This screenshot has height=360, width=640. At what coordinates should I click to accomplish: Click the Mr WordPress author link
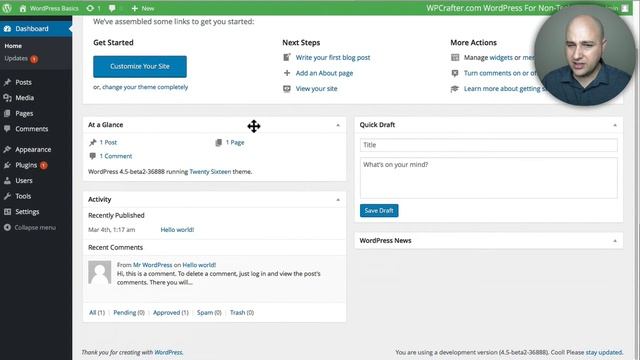[153, 265]
